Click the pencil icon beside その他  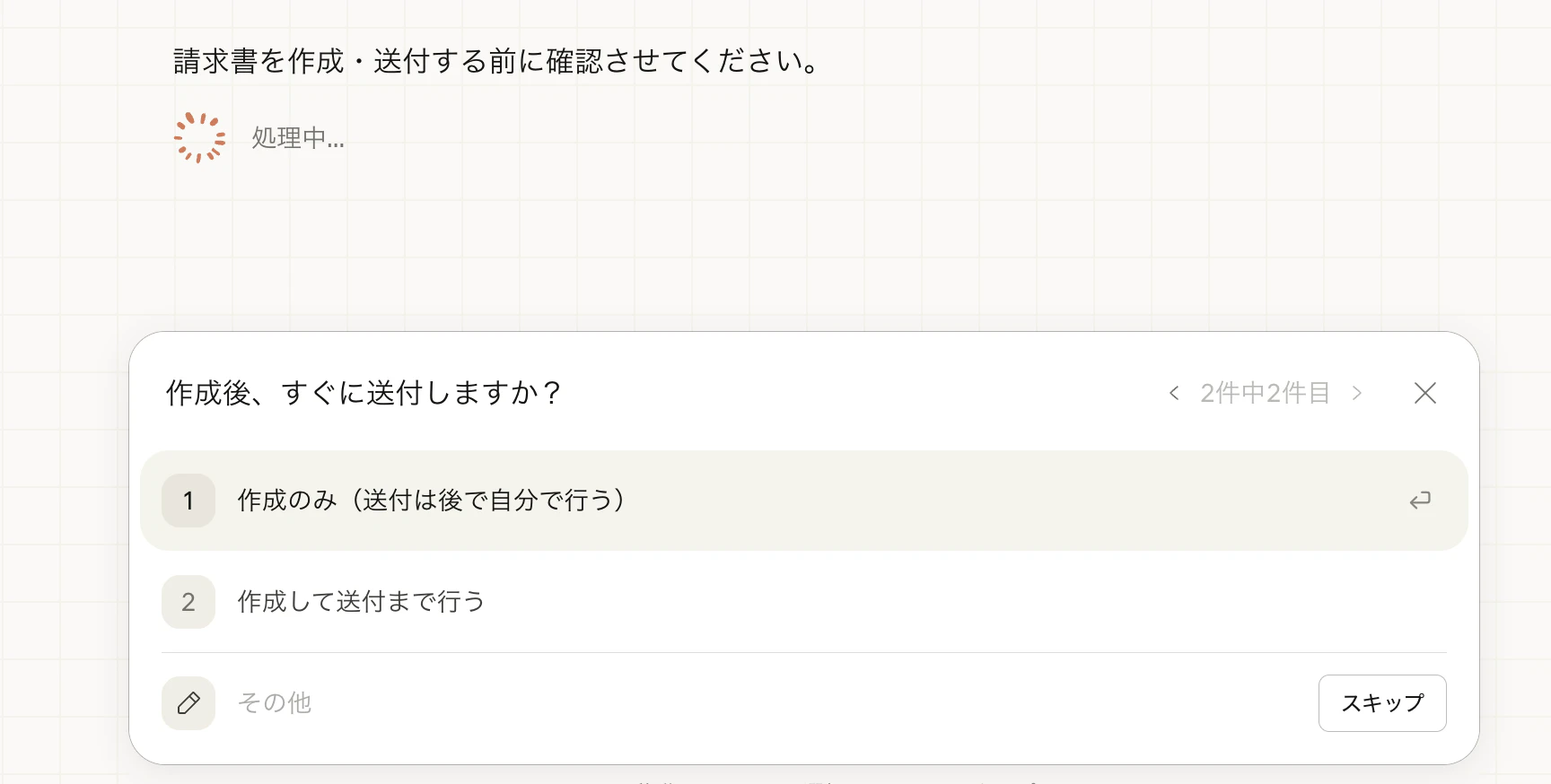pos(188,703)
